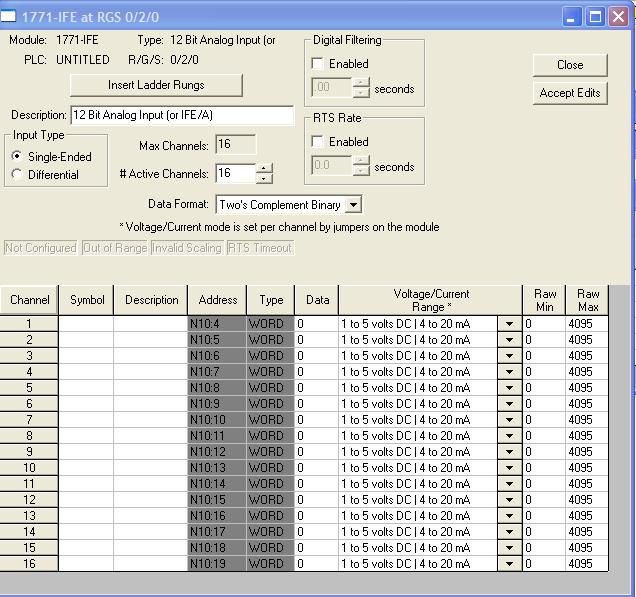Open the range dropdown for channel 2

click(x=509, y=339)
